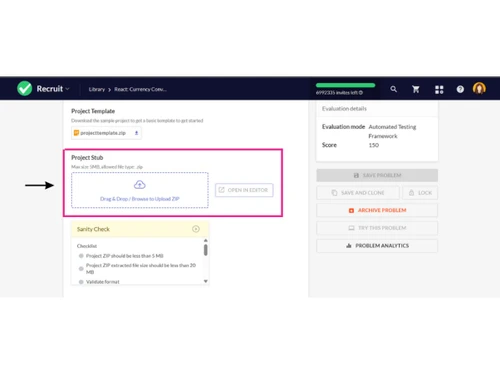Click the invites left info icon

361,93
